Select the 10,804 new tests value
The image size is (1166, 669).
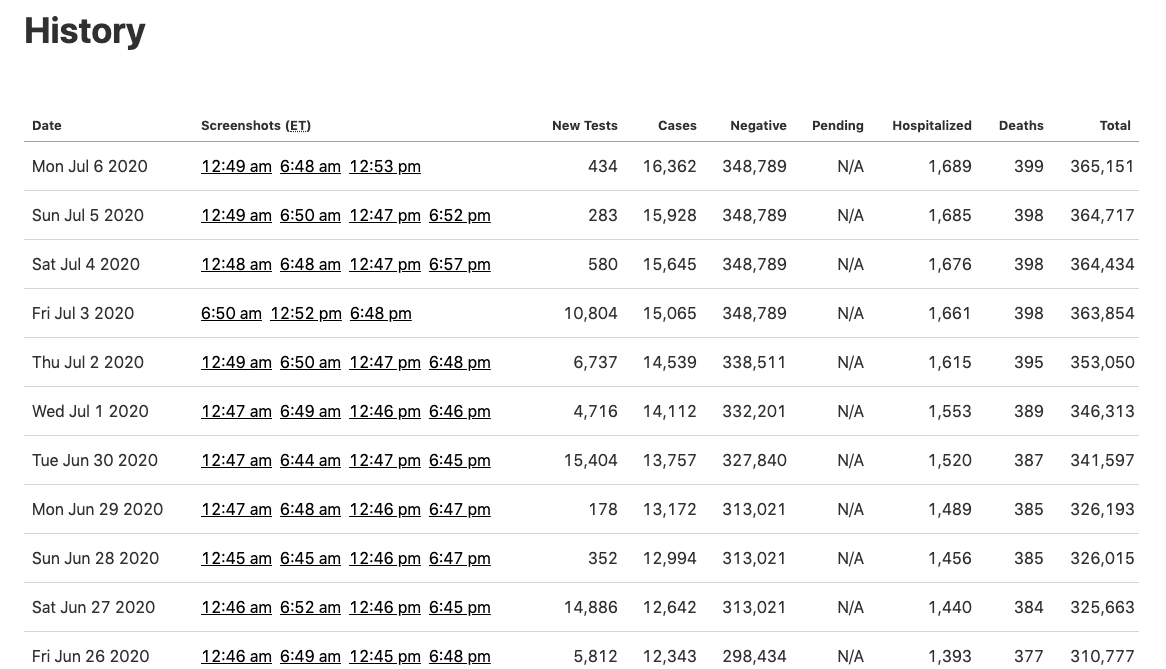point(590,314)
